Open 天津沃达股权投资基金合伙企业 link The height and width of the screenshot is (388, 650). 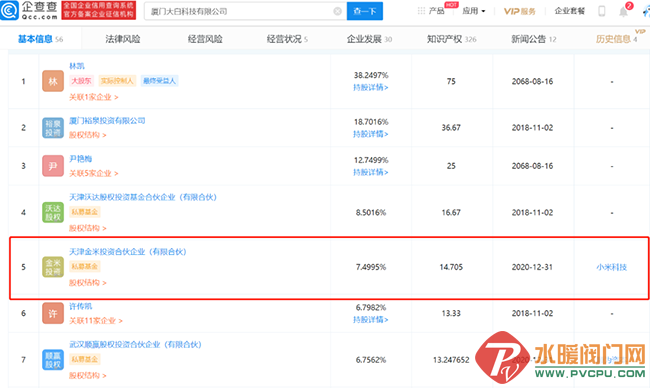point(143,197)
